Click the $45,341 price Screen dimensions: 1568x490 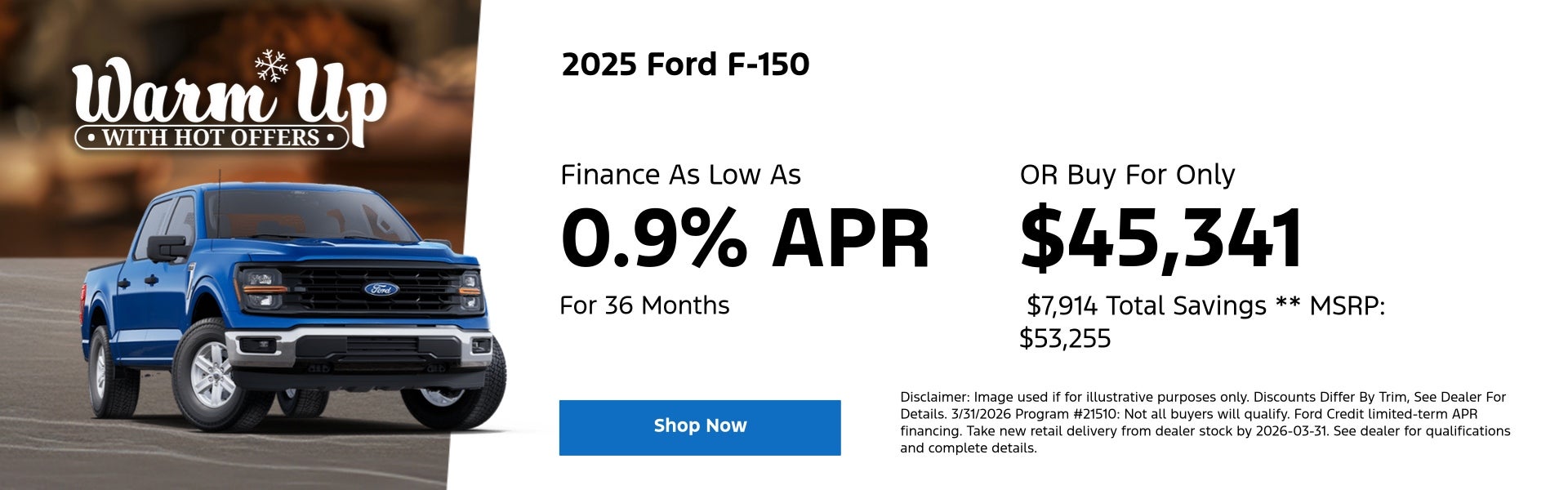click(x=1160, y=238)
